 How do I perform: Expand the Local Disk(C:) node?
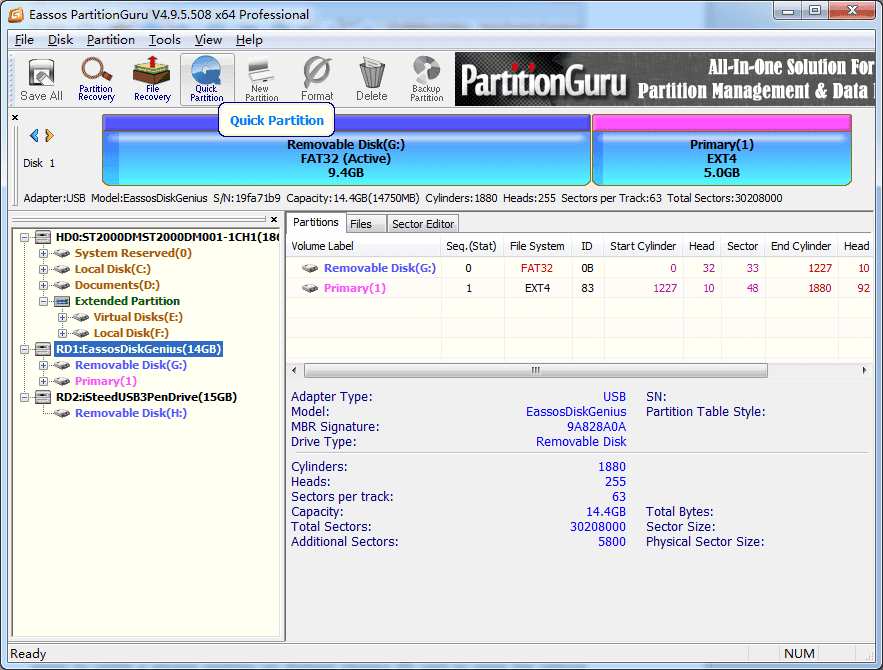(x=43, y=269)
